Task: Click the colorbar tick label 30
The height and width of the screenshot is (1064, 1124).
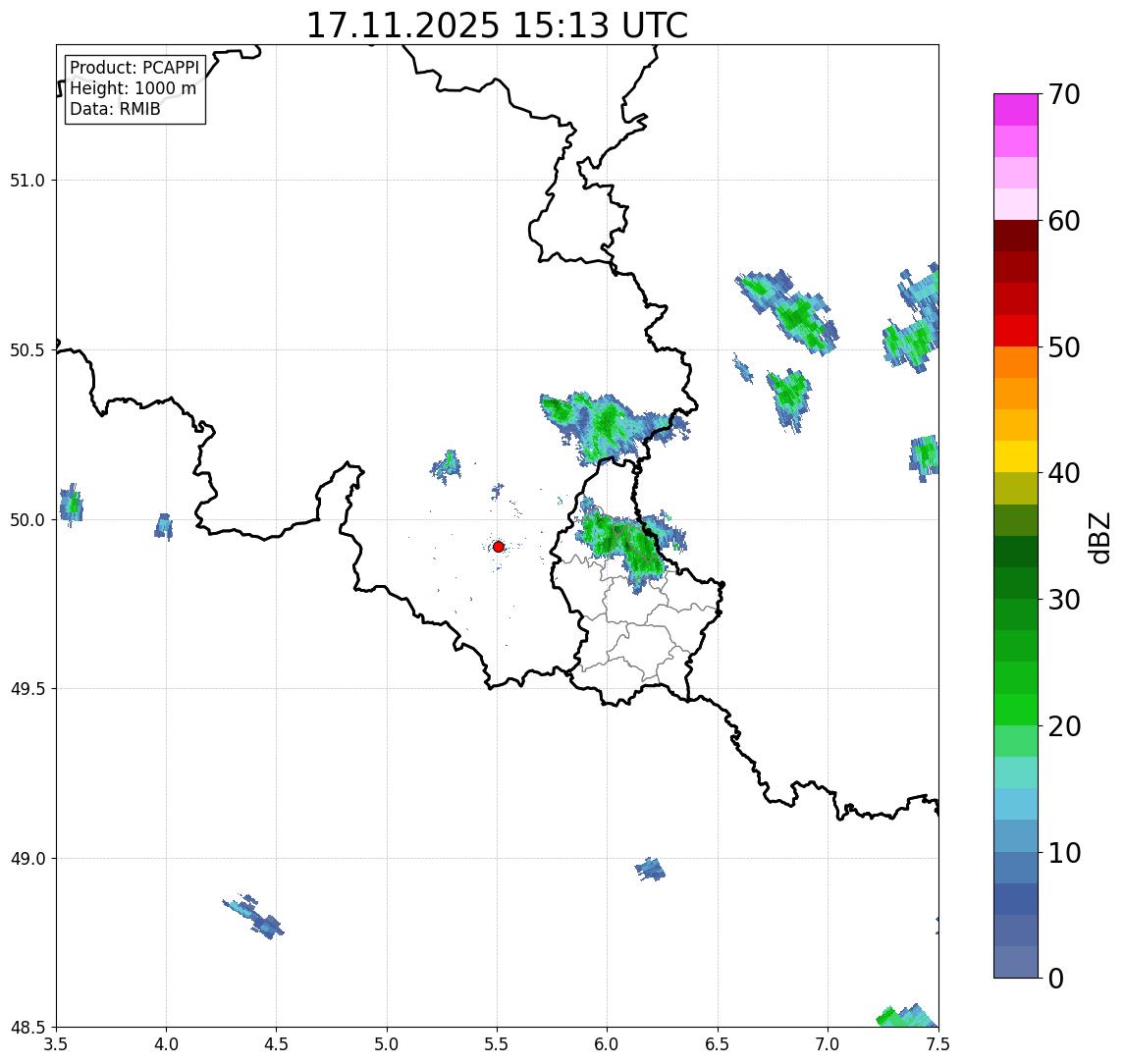Action: (1064, 600)
